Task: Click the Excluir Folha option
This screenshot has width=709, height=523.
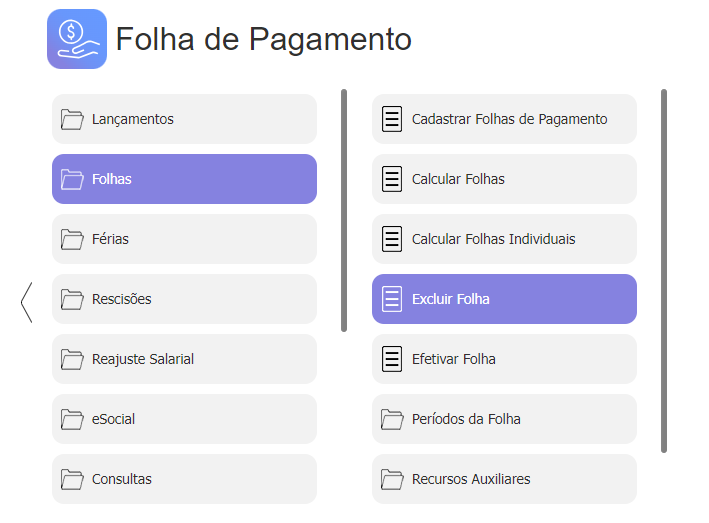Action: (504, 299)
